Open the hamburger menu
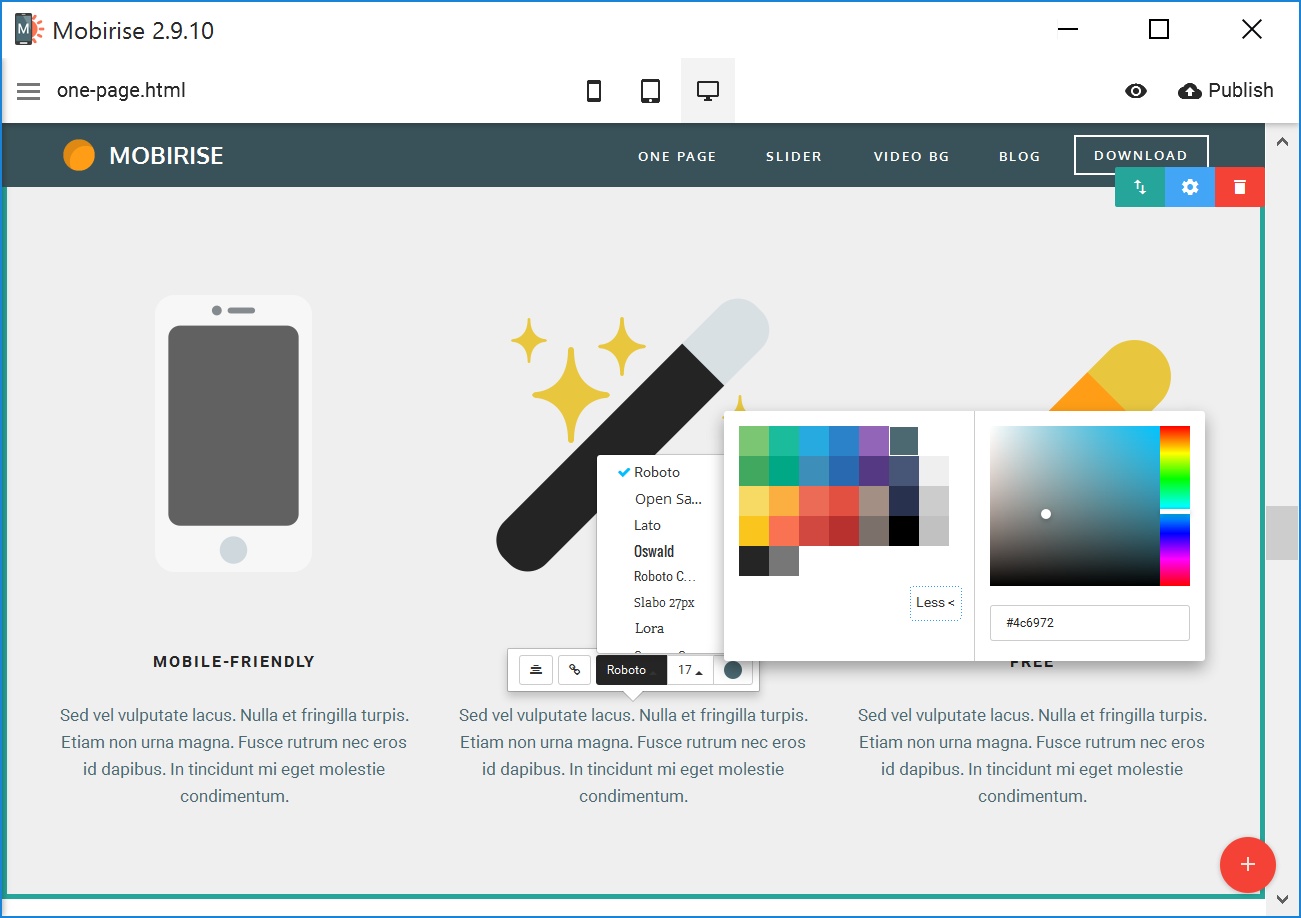1301x918 pixels. [29, 91]
